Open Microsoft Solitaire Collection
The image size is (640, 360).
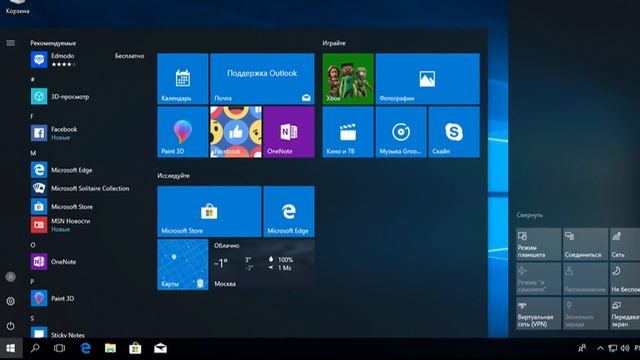click(x=87, y=188)
